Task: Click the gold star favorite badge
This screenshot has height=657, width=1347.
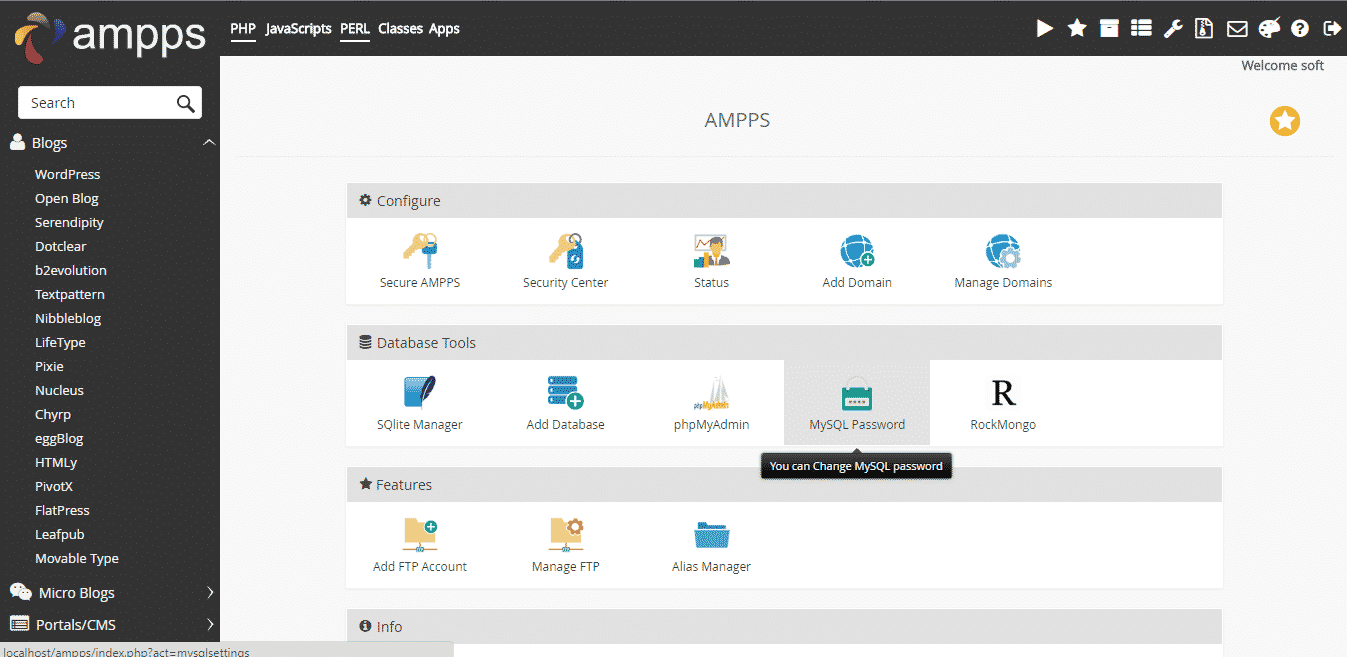Action: coord(1285,121)
